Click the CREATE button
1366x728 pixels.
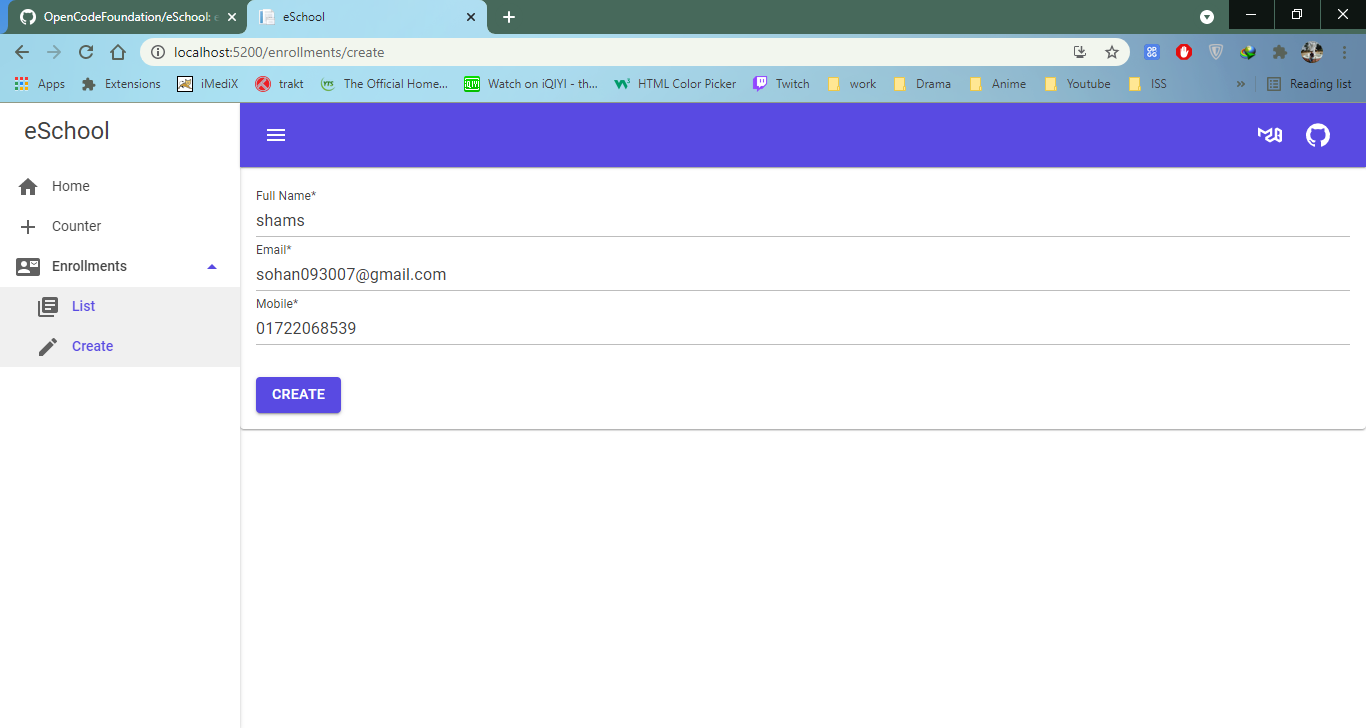tap(298, 394)
